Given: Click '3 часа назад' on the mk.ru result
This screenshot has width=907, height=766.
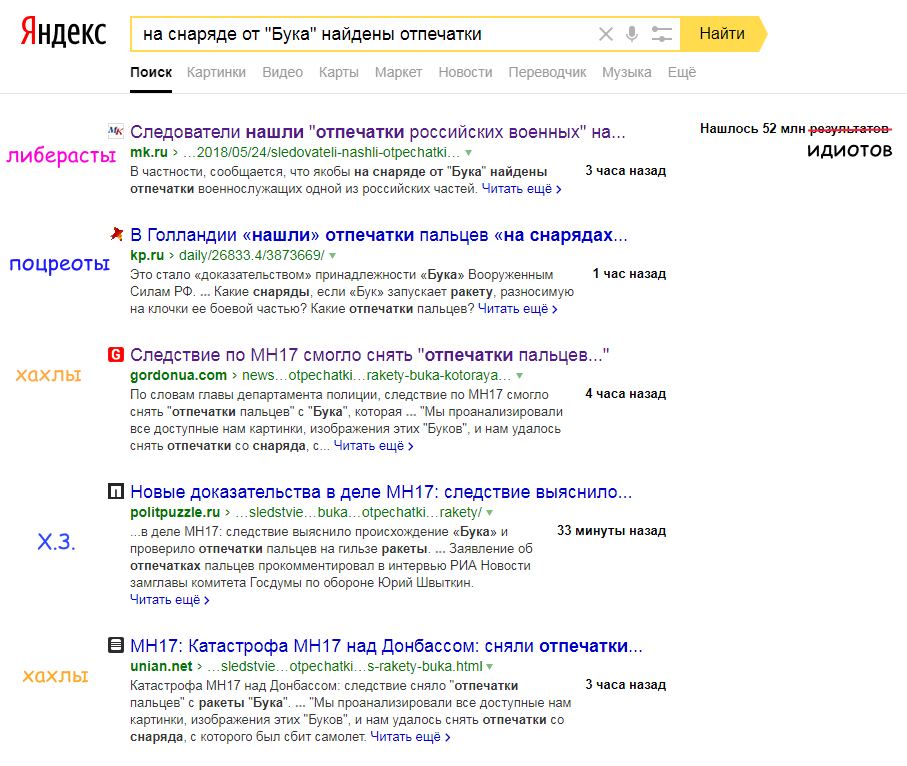Looking at the screenshot, I should pyautogui.click(x=625, y=171).
